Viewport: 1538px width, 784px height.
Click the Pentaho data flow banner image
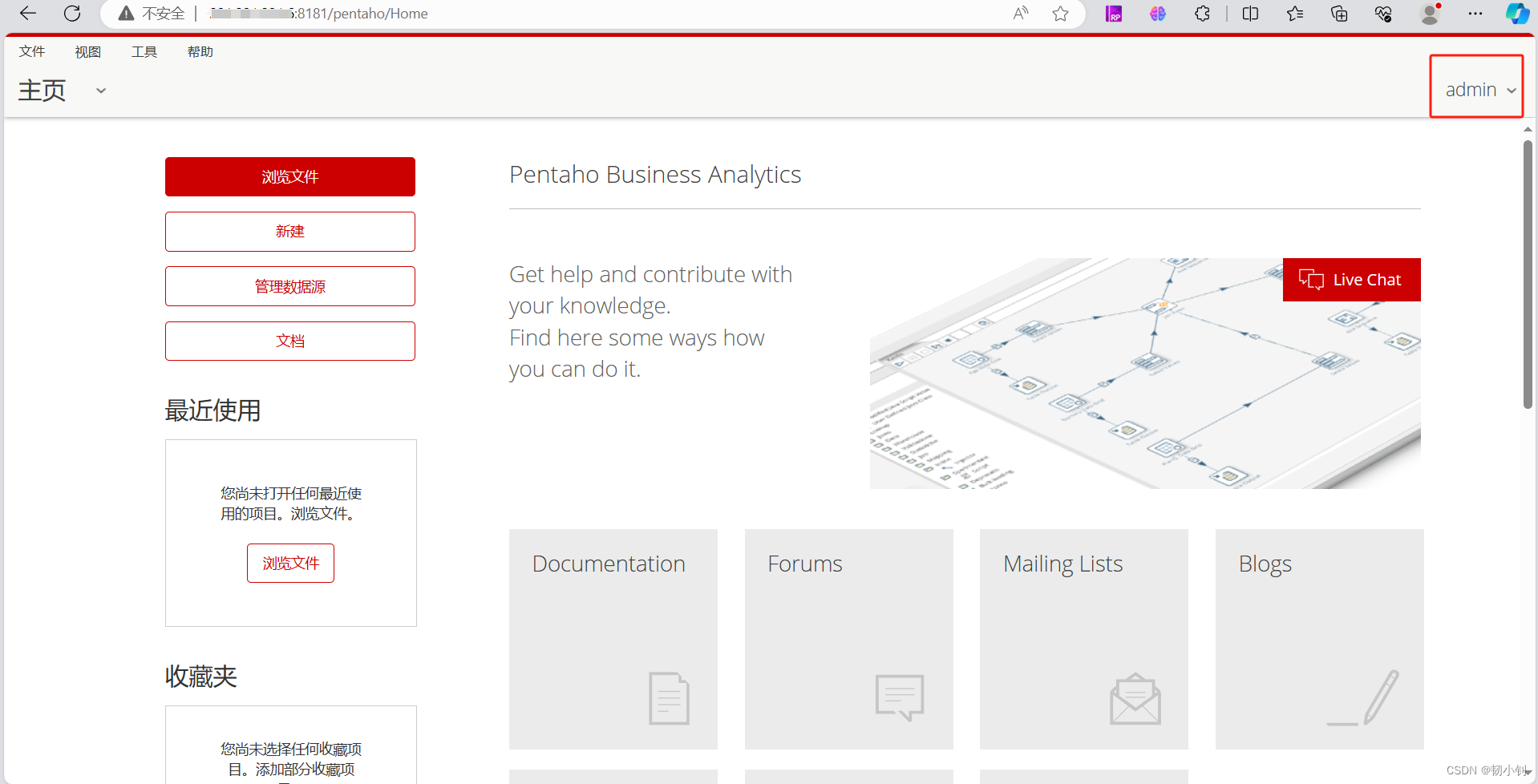click(x=1145, y=374)
